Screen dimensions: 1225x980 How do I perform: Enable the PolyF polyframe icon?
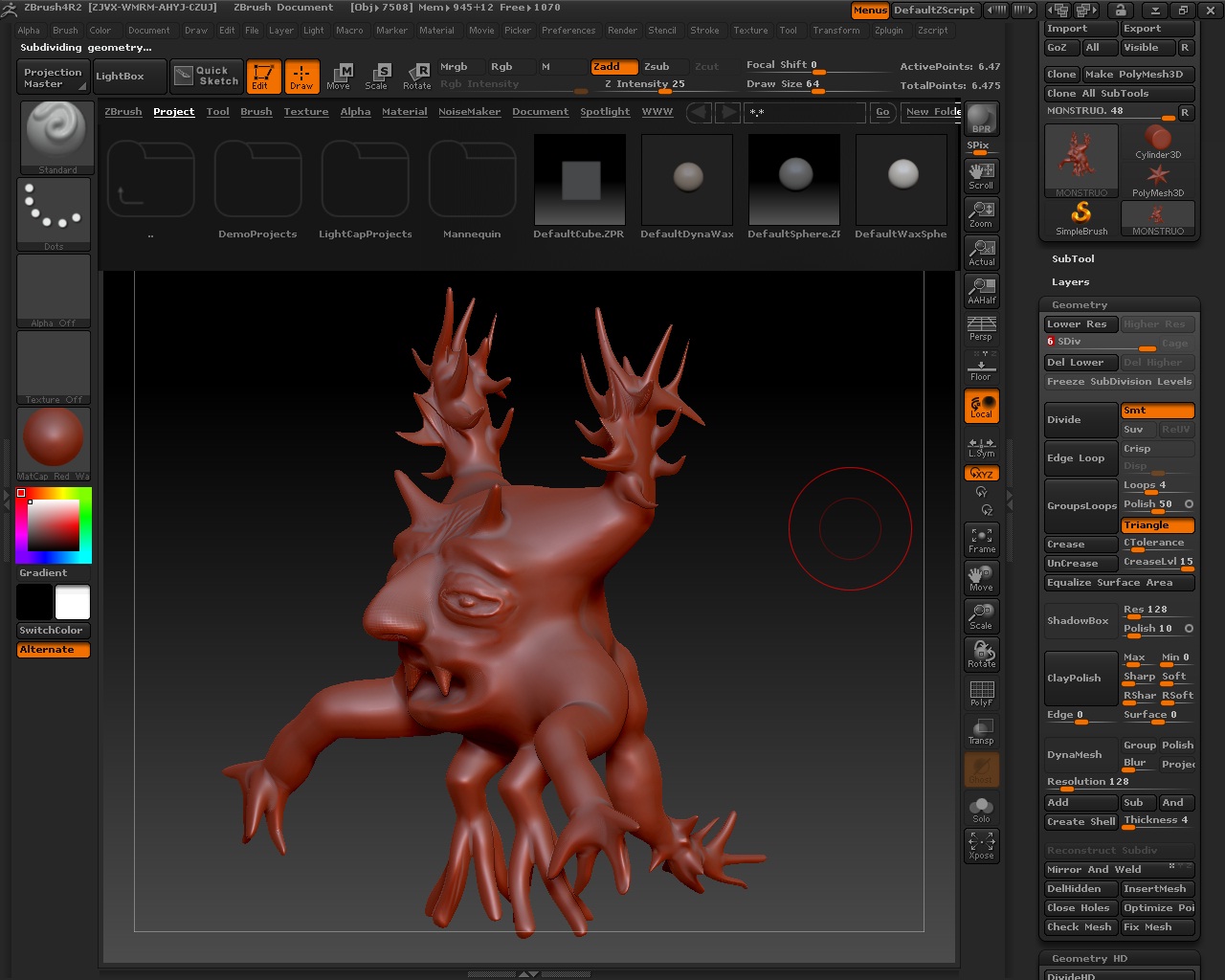pyautogui.click(x=981, y=693)
